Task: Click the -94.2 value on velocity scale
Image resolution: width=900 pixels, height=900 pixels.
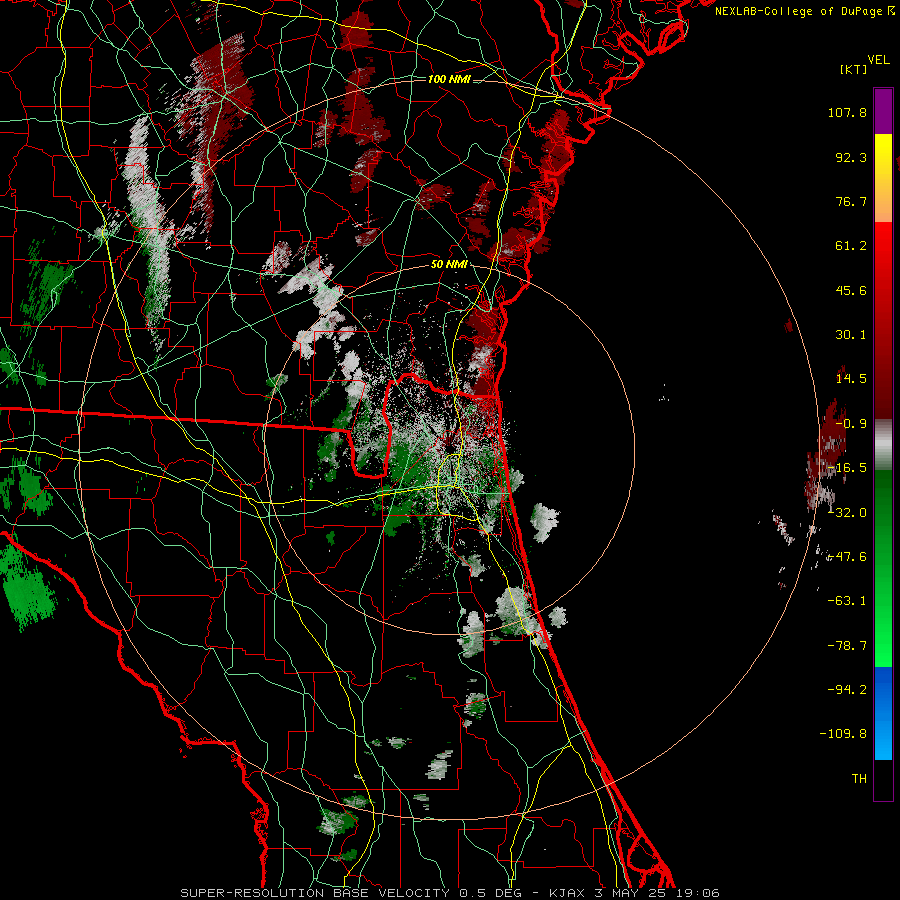Action: pyautogui.click(x=847, y=690)
